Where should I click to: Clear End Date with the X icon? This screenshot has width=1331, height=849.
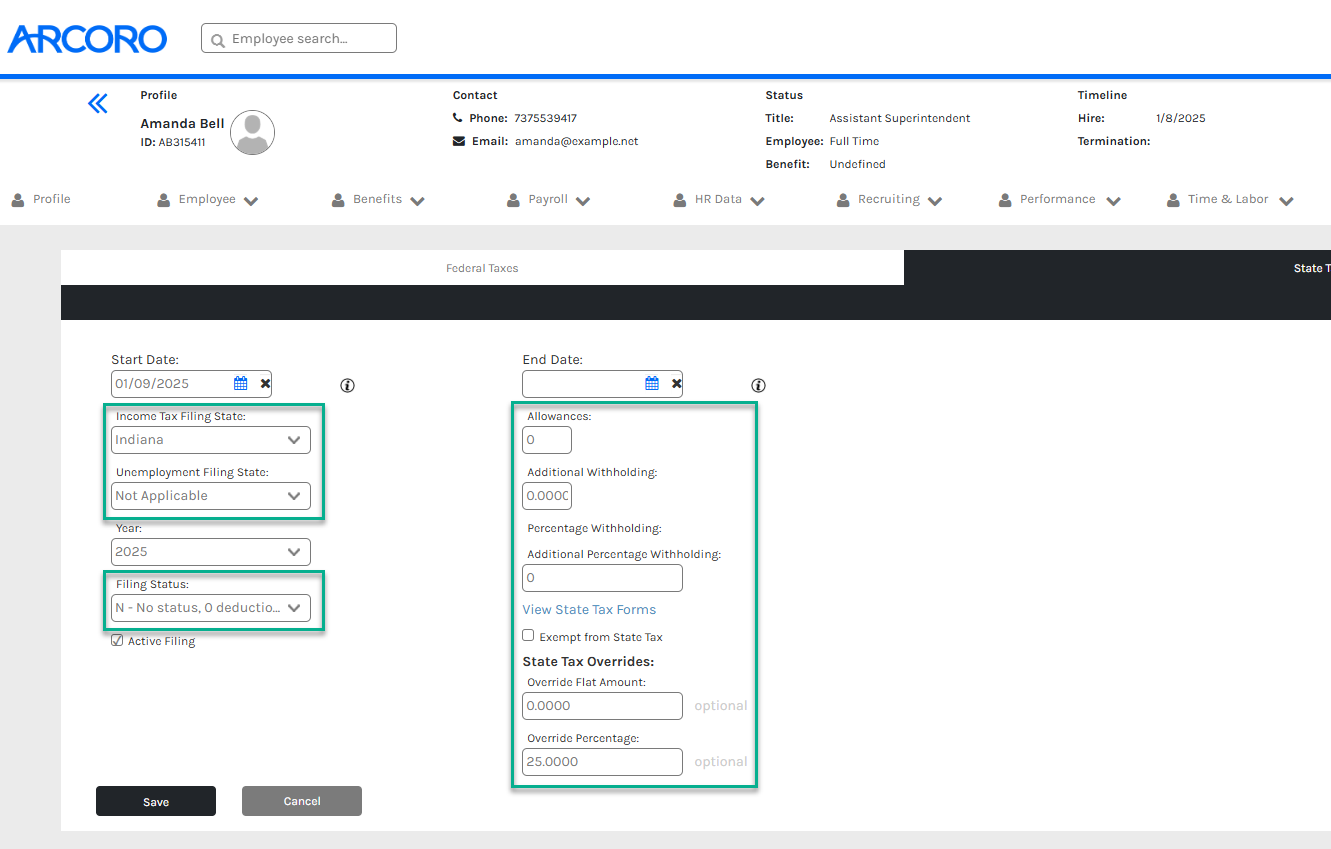point(676,383)
